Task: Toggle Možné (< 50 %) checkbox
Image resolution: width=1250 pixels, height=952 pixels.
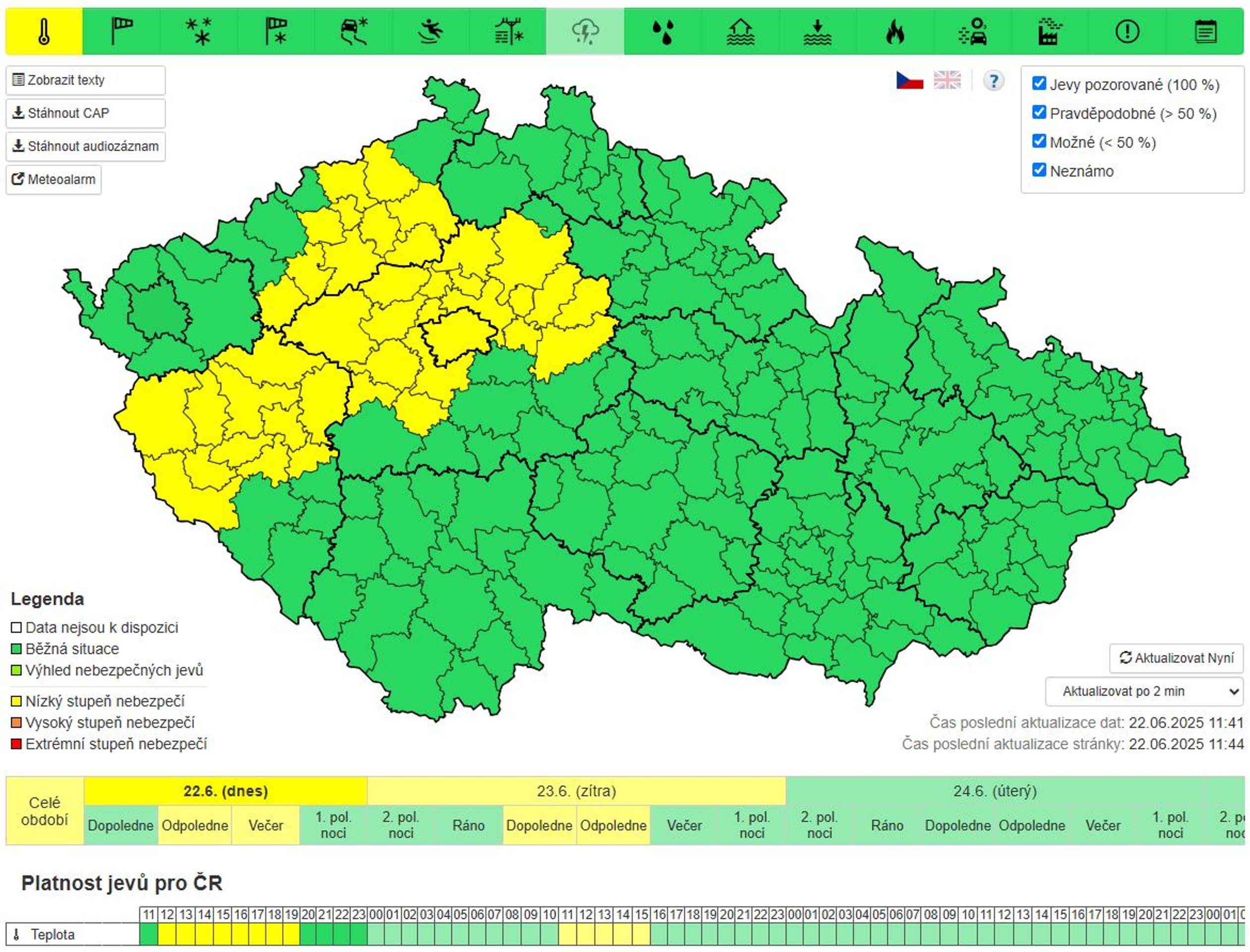Action: click(1039, 141)
